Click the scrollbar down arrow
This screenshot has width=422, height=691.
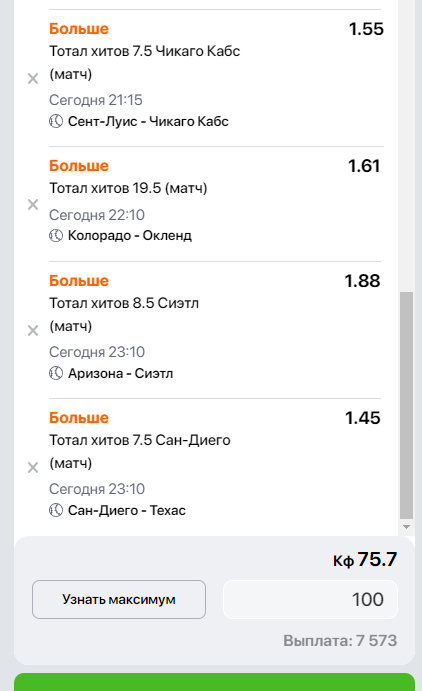coord(407,527)
